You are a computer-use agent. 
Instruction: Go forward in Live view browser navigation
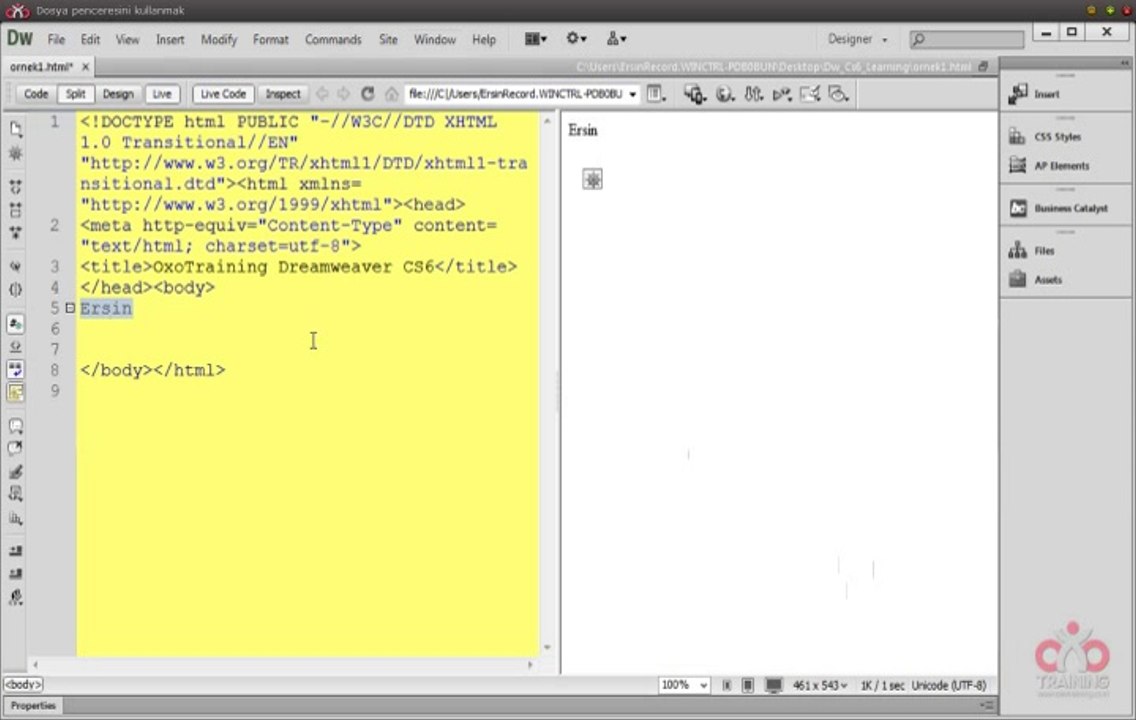(x=343, y=94)
